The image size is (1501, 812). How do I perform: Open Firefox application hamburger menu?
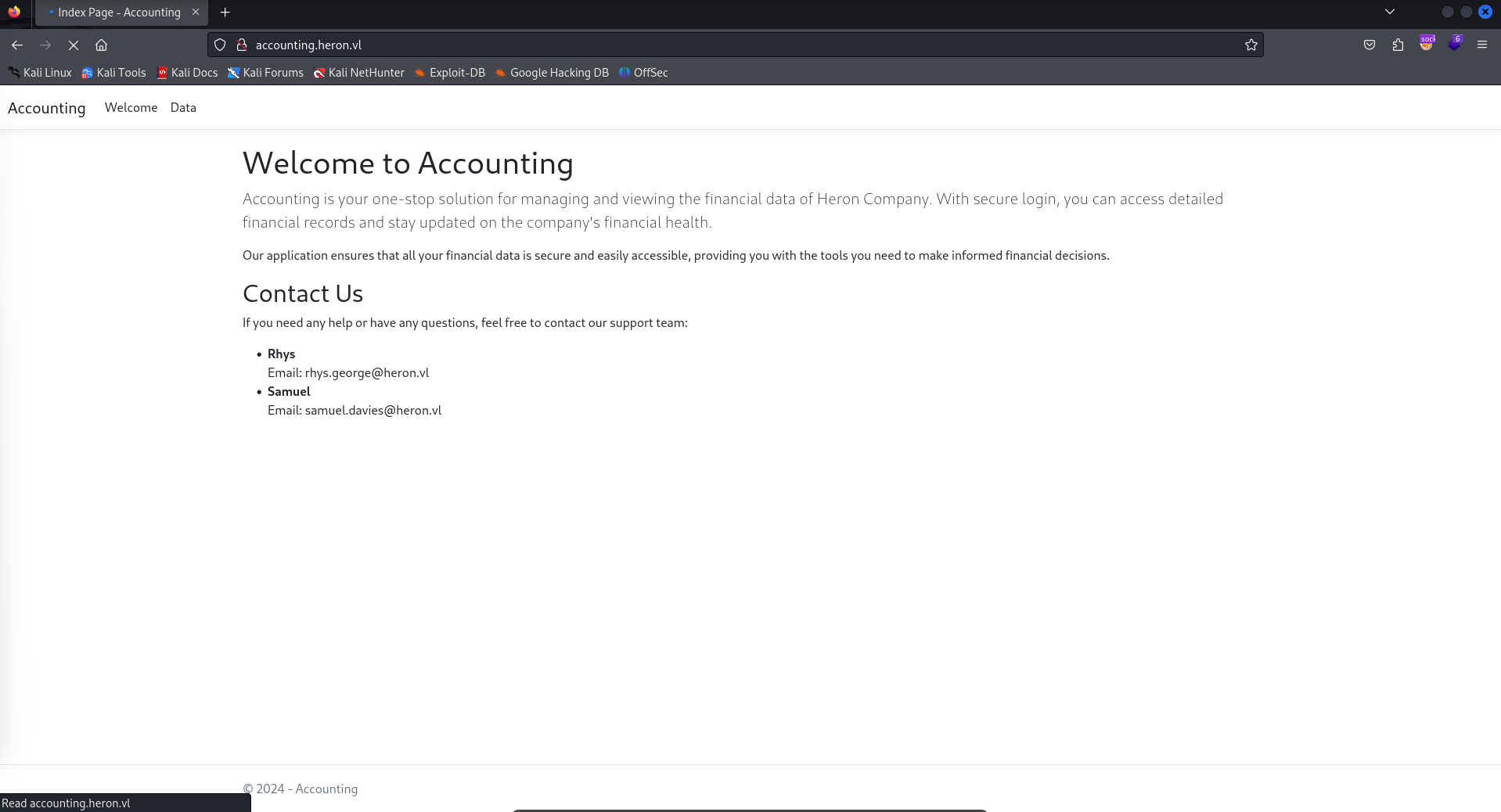tap(1481, 45)
